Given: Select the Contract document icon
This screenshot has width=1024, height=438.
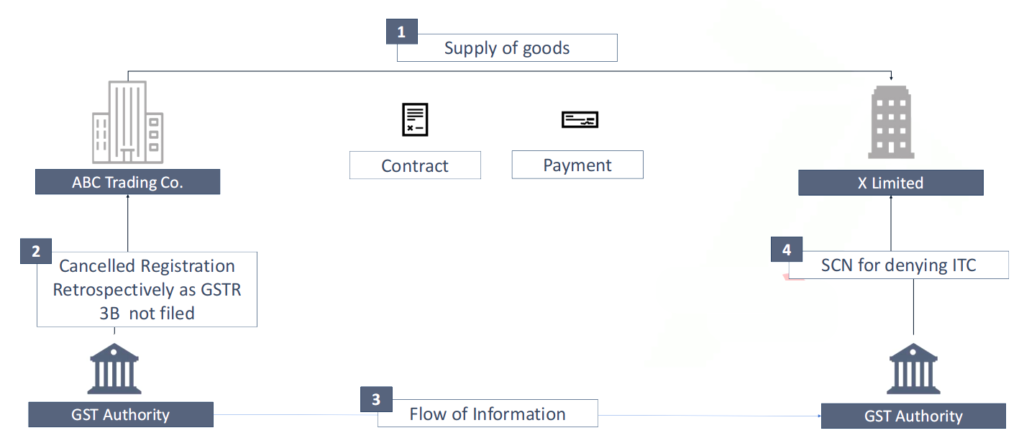Looking at the screenshot, I should [414, 119].
